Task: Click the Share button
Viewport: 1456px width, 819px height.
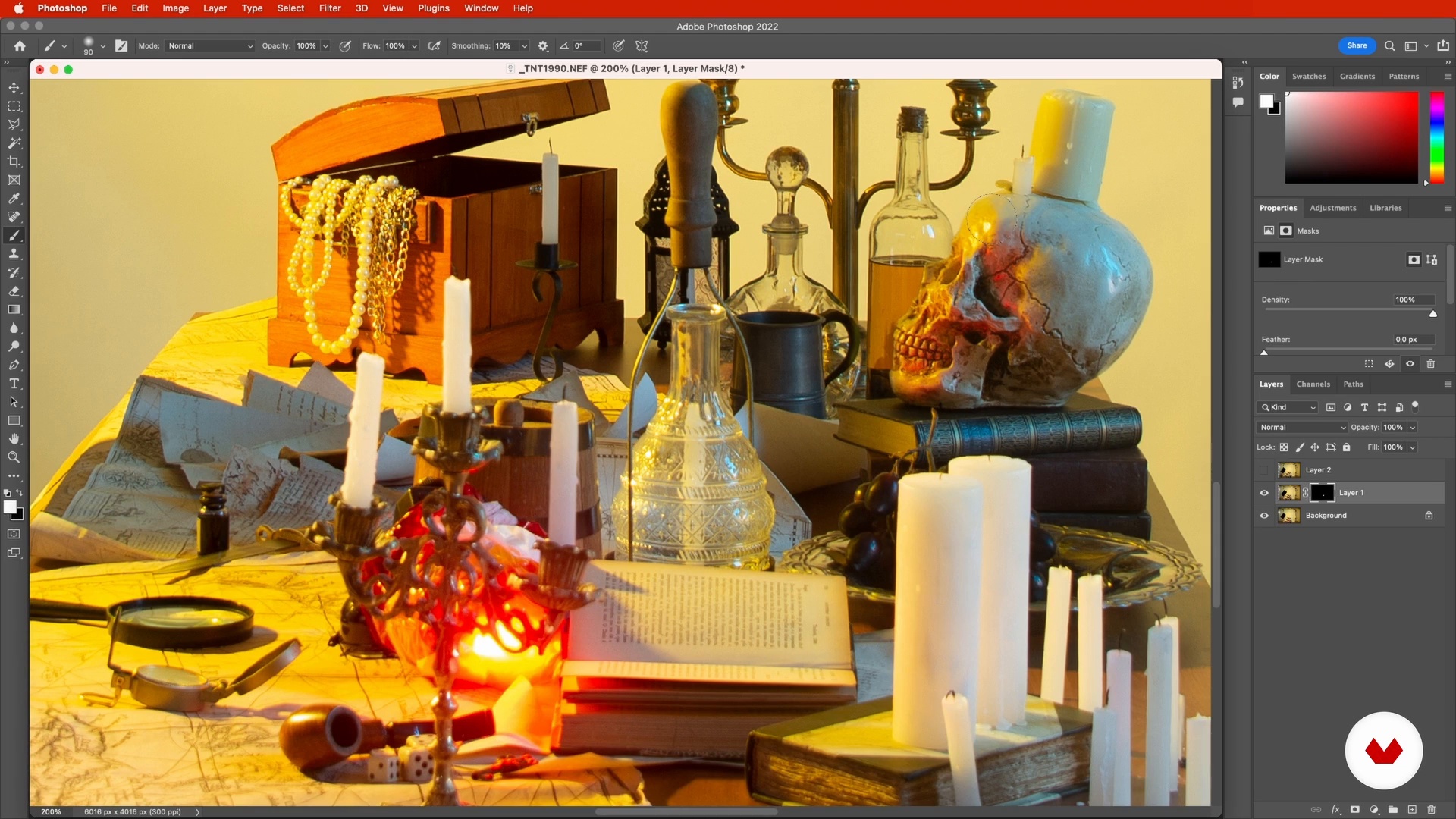Action: [1357, 45]
